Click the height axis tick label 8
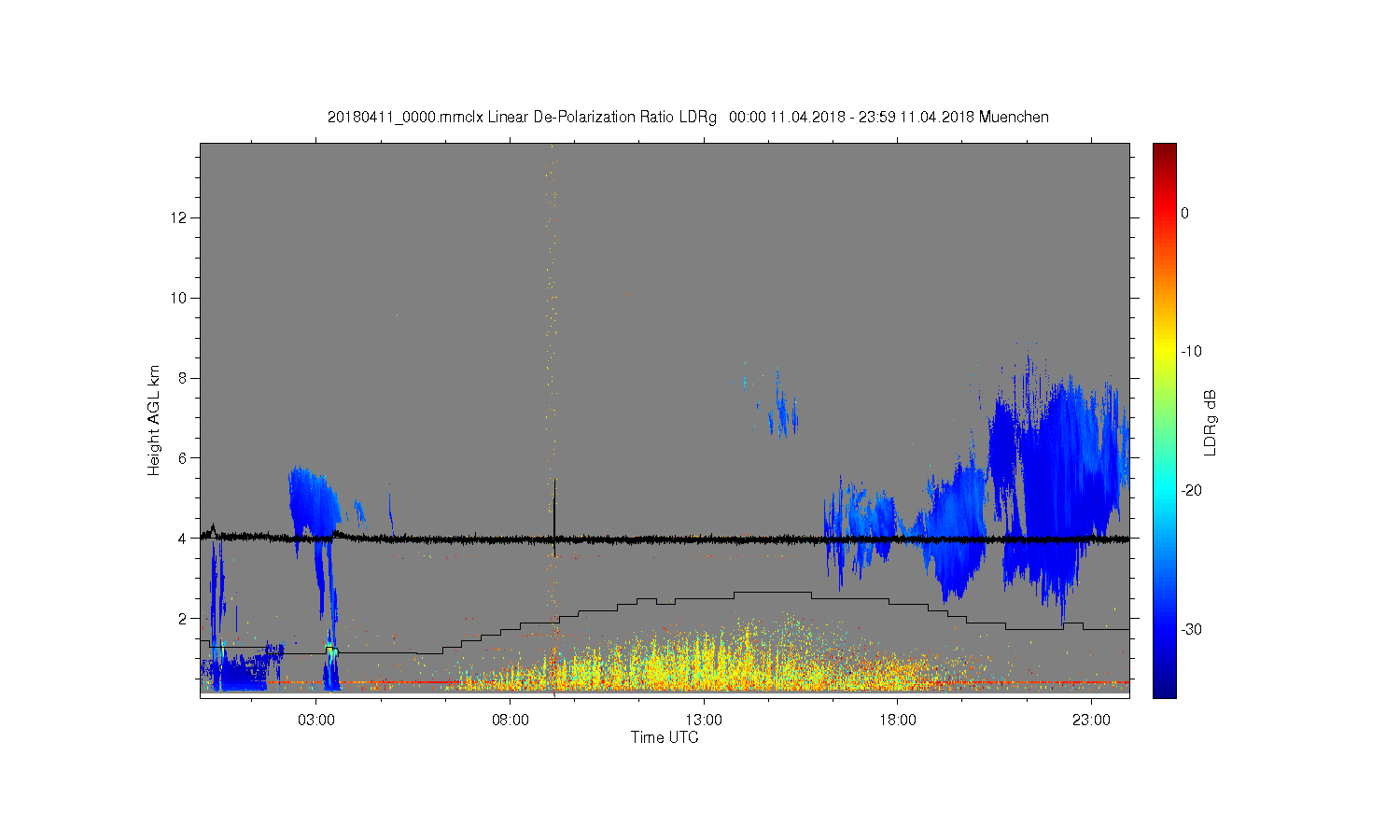This screenshot has width=1400, height=840. pos(183,378)
